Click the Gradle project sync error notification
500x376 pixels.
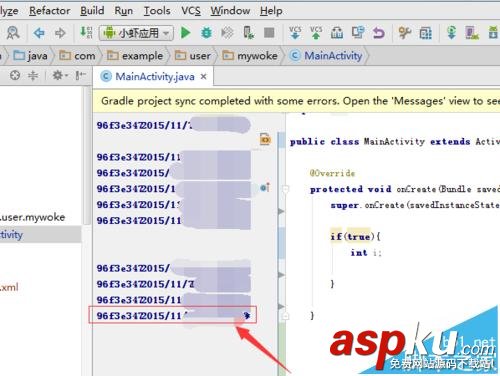tap(297, 101)
